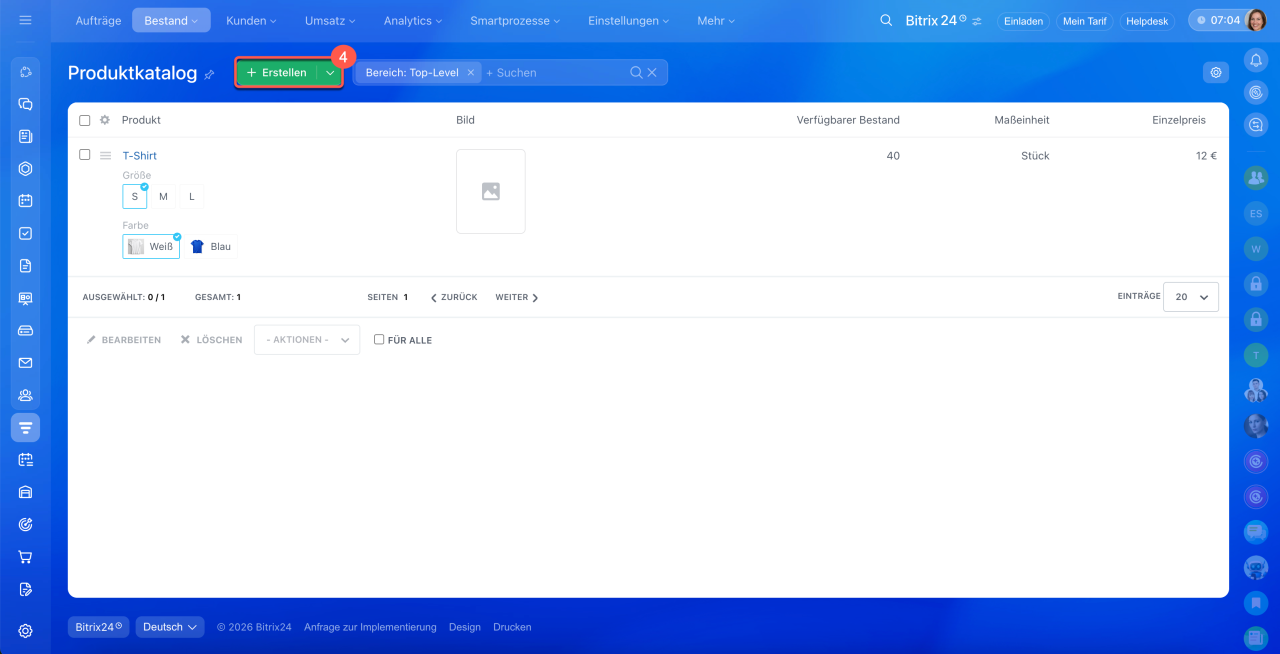Focus the Suchen filter input field
The image size is (1280, 654).
[x=554, y=73]
